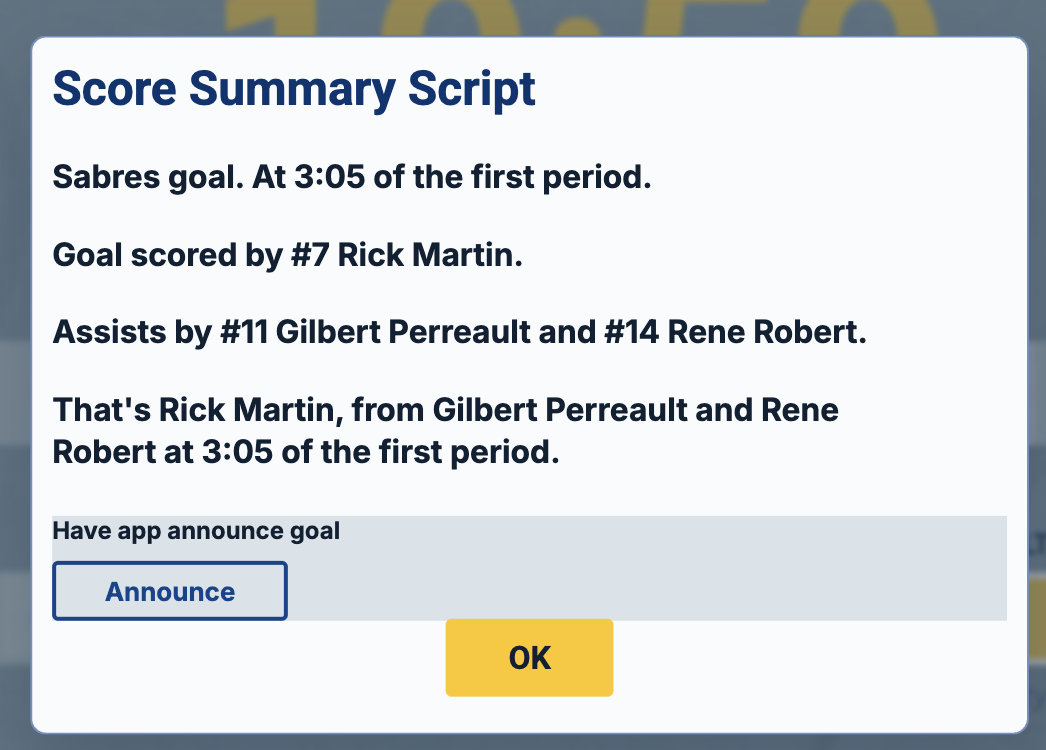This screenshot has width=1046, height=750.
Task: Click '#11 Gilbert Perreault' in assists line
Action: [375, 332]
